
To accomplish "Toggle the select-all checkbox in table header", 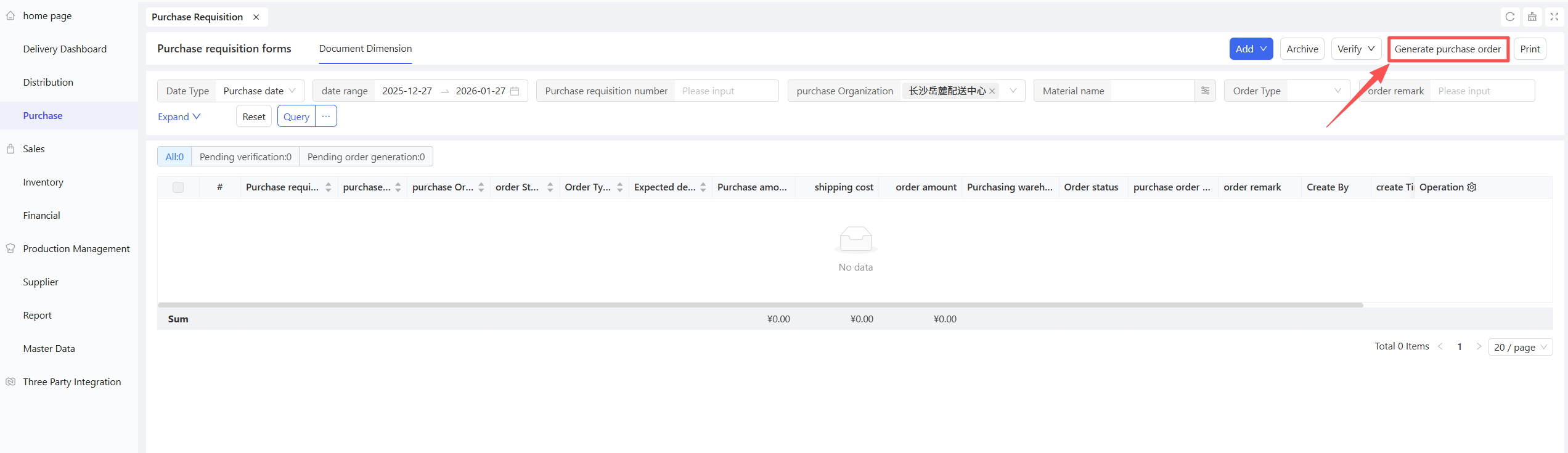I will [x=178, y=187].
